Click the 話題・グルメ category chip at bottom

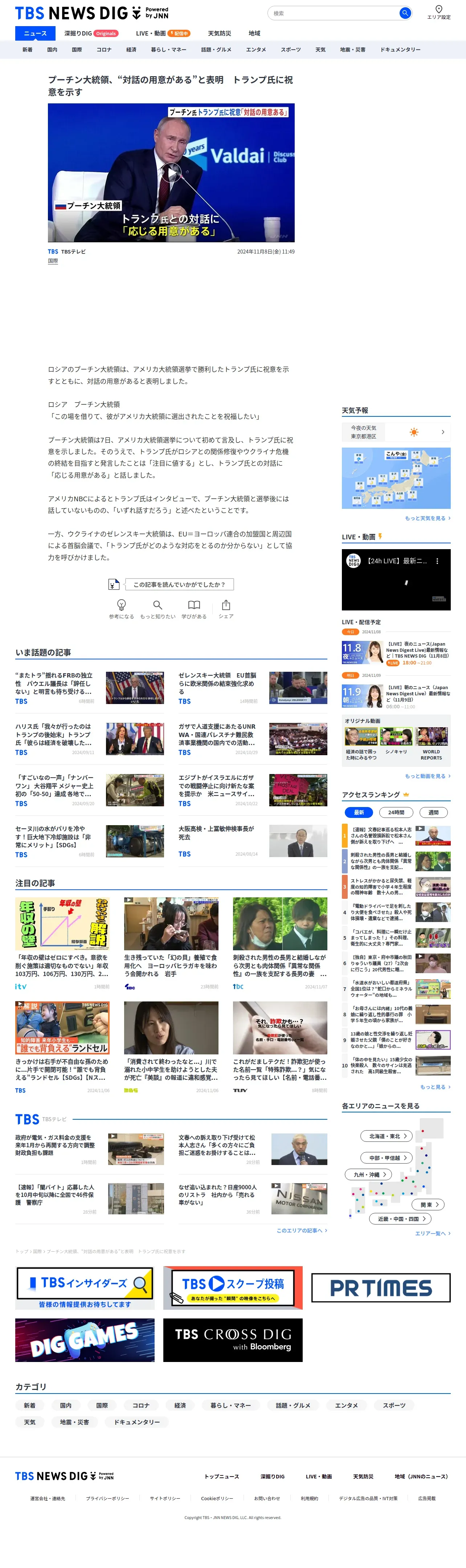coord(293,1406)
